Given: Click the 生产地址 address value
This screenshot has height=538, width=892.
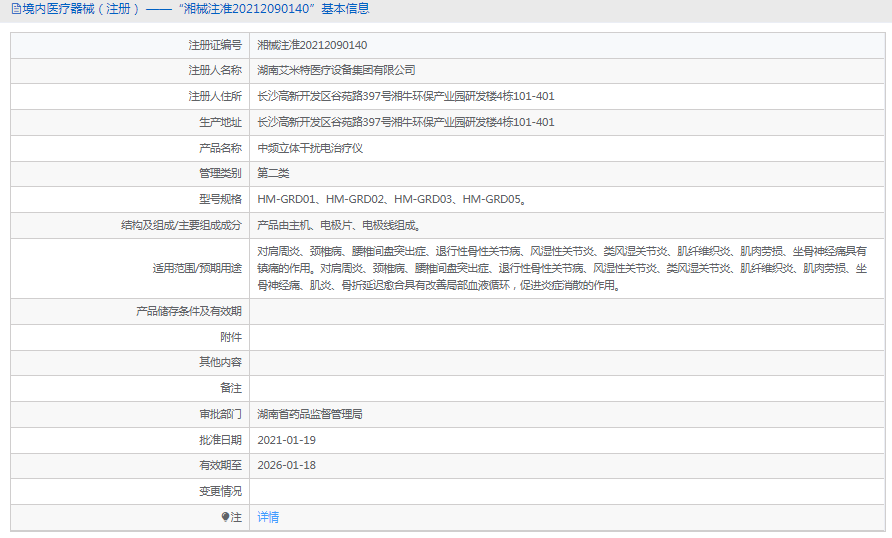Looking at the screenshot, I should pyautogui.click(x=406, y=122).
